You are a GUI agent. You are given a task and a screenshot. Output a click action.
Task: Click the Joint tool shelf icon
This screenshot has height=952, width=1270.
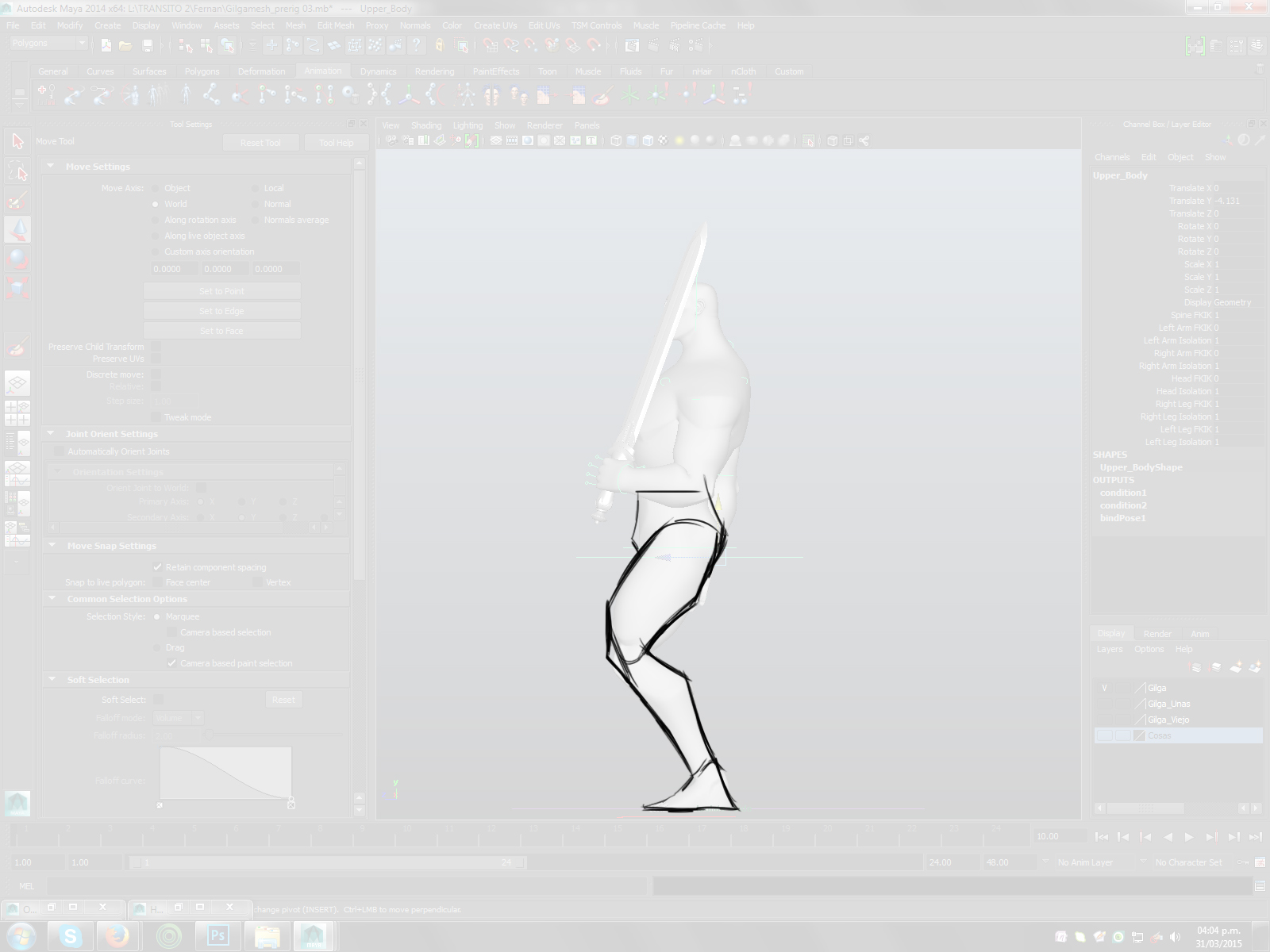tap(211, 96)
